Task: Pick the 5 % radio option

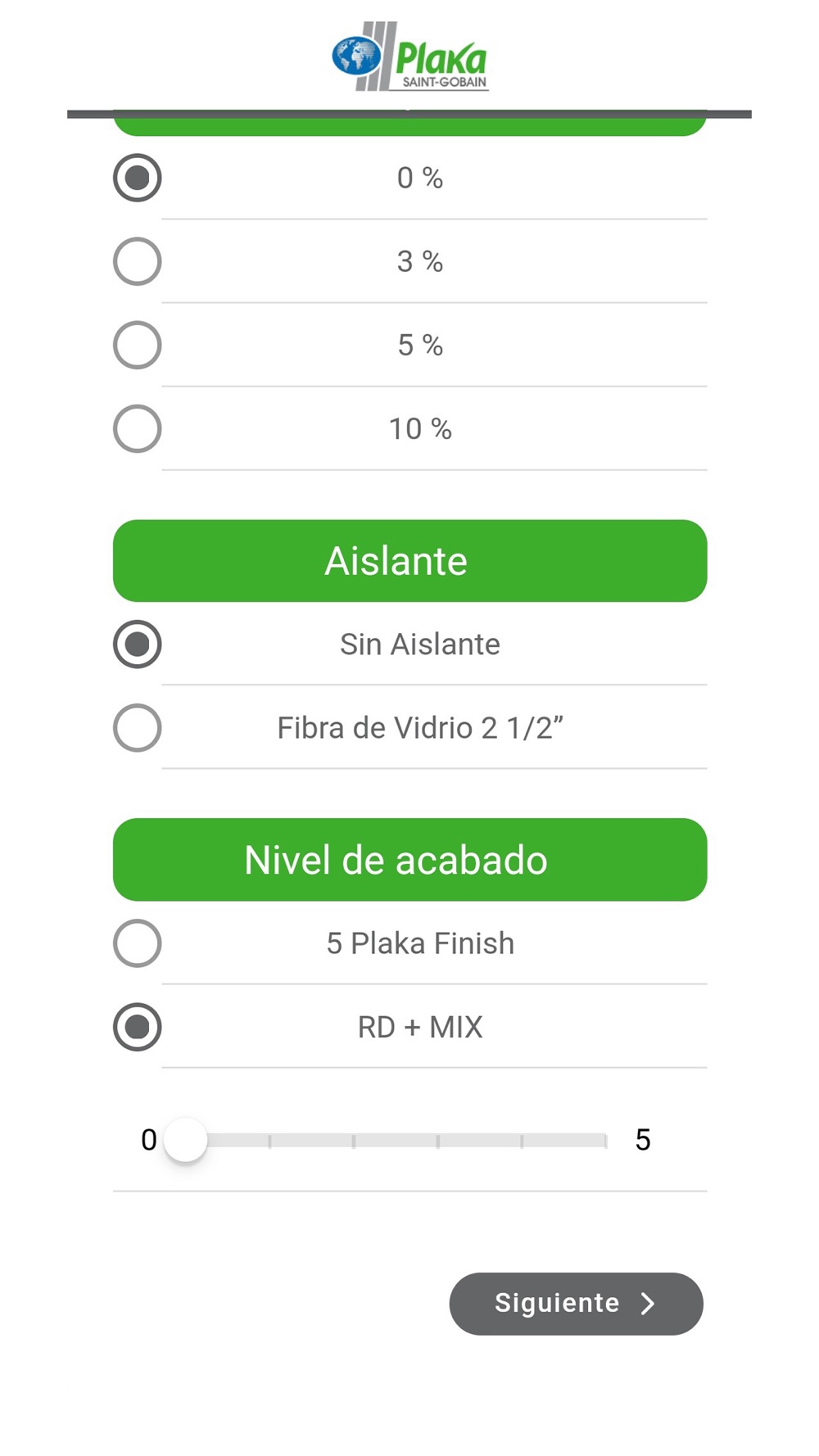Action: (x=137, y=345)
